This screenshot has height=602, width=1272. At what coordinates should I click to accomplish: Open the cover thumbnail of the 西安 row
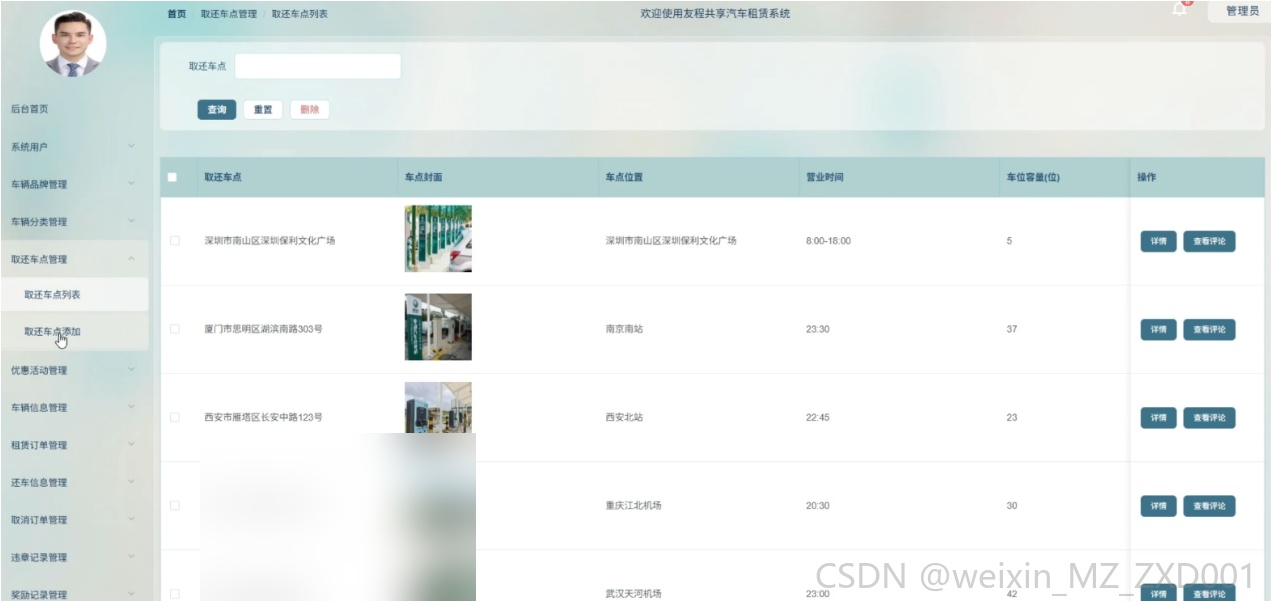click(438, 408)
